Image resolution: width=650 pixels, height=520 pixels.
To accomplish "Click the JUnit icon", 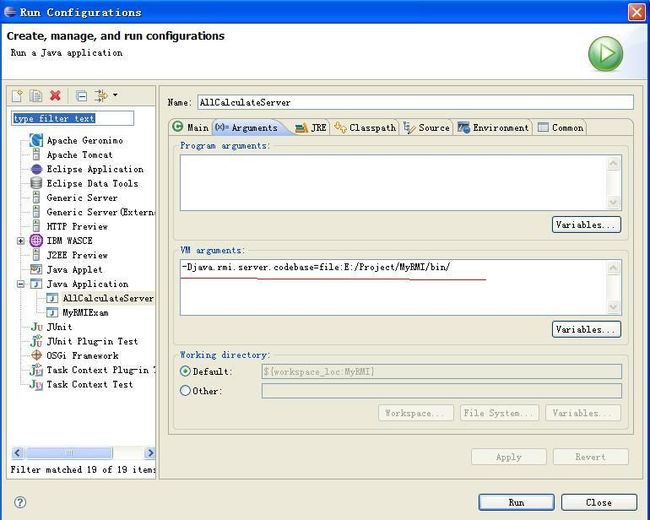I will coord(36,327).
